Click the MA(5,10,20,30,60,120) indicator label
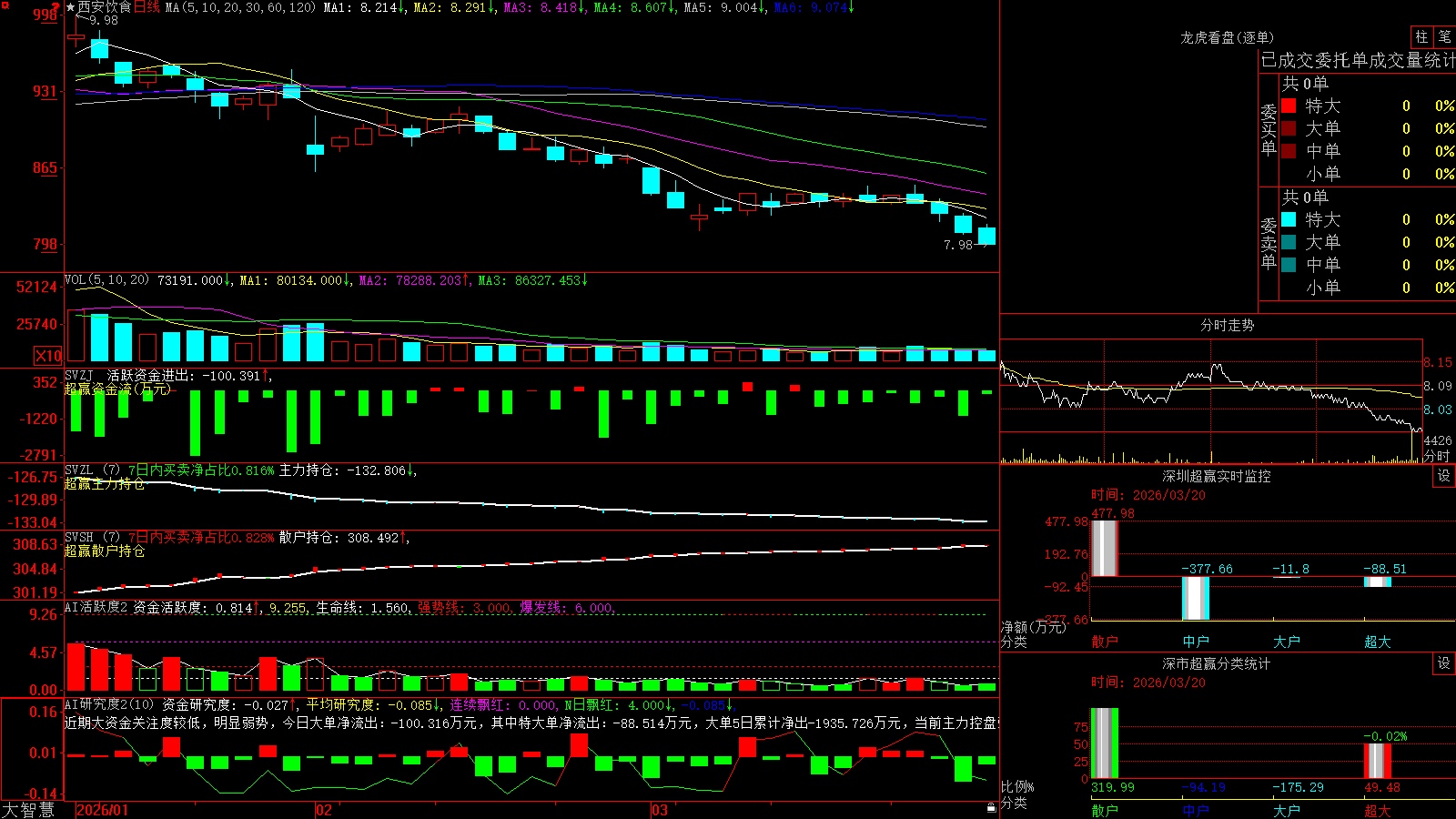Viewport: 1456px width, 819px height. click(x=241, y=7)
